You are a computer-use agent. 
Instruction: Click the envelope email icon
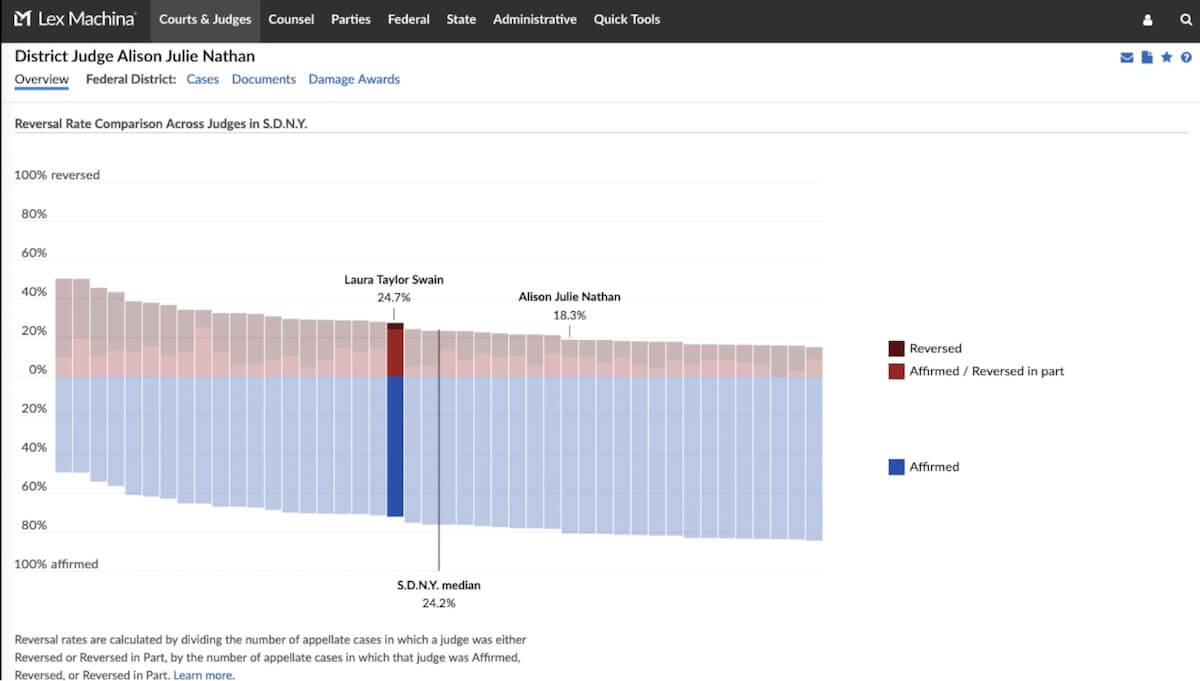[1127, 58]
